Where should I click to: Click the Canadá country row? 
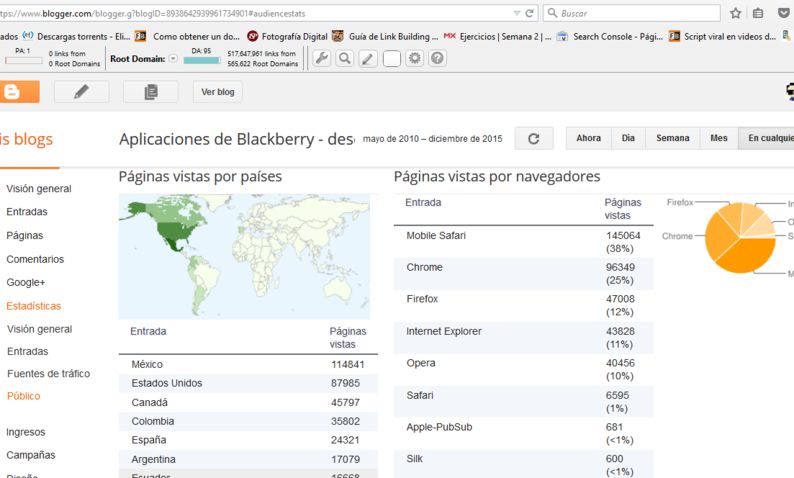coord(248,402)
